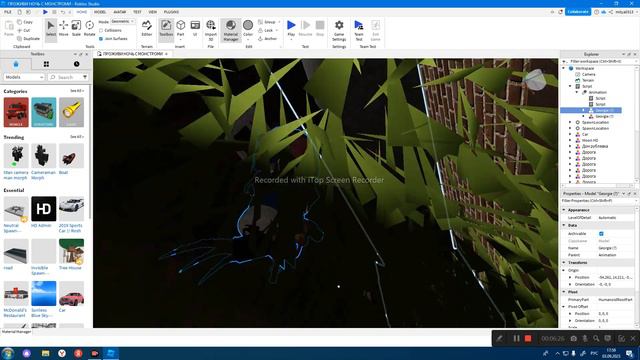The height and width of the screenshot is (360, 640).
Task: Stop the iTop screen recording
Action: (528, 338)
